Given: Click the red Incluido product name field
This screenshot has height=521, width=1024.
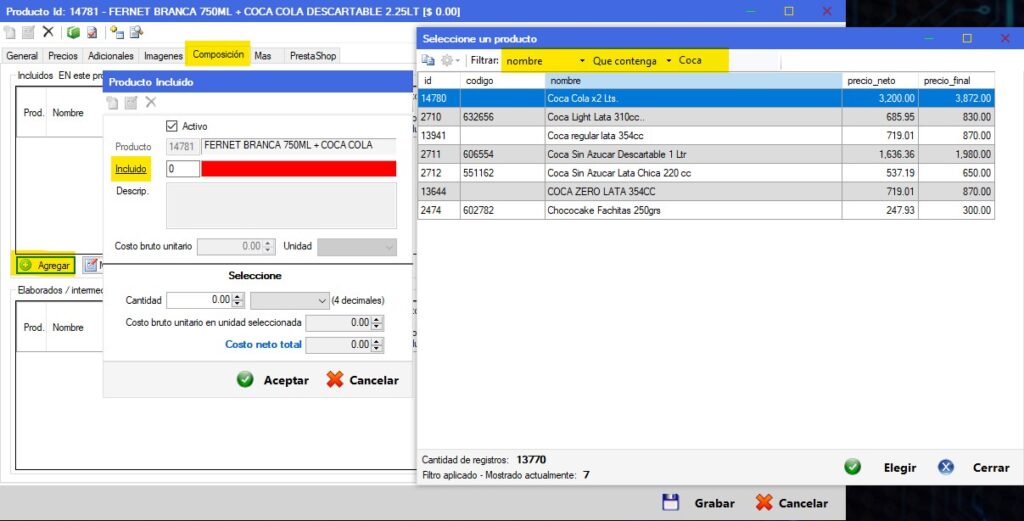Looking at the screenshot, I should pyautogui.click(x=298, y=168).
